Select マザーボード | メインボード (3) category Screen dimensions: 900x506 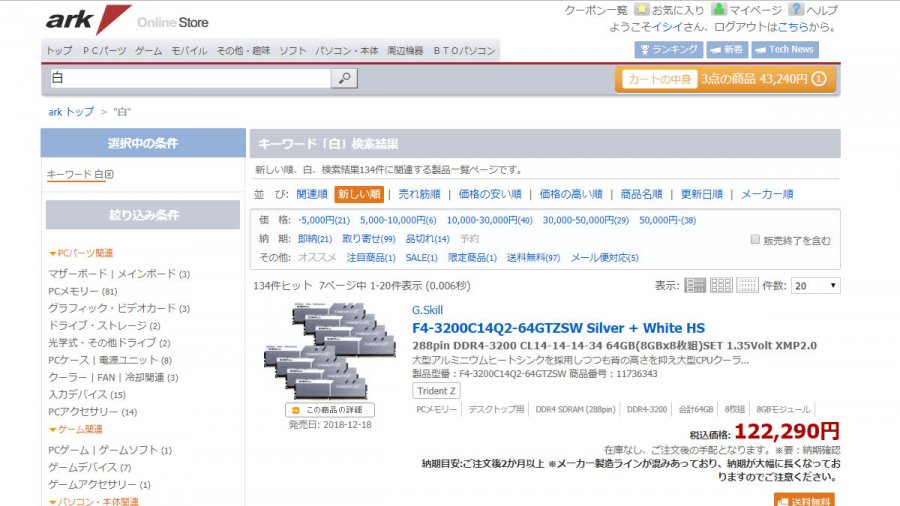point(119,274)
